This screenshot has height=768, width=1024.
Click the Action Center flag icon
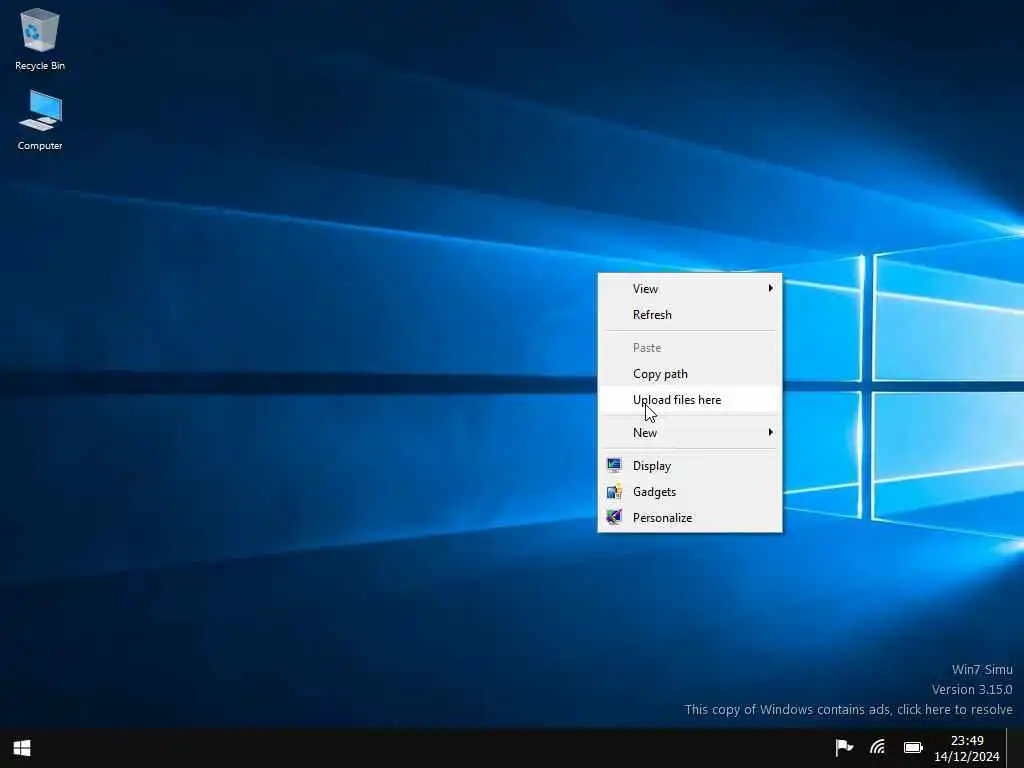coord(844,747)
